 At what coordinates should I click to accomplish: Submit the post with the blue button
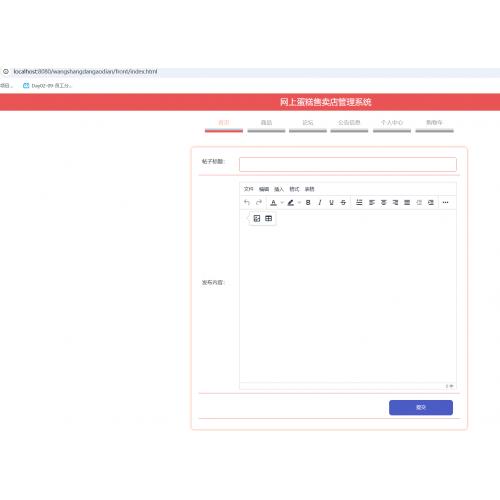tap(421, 407)
